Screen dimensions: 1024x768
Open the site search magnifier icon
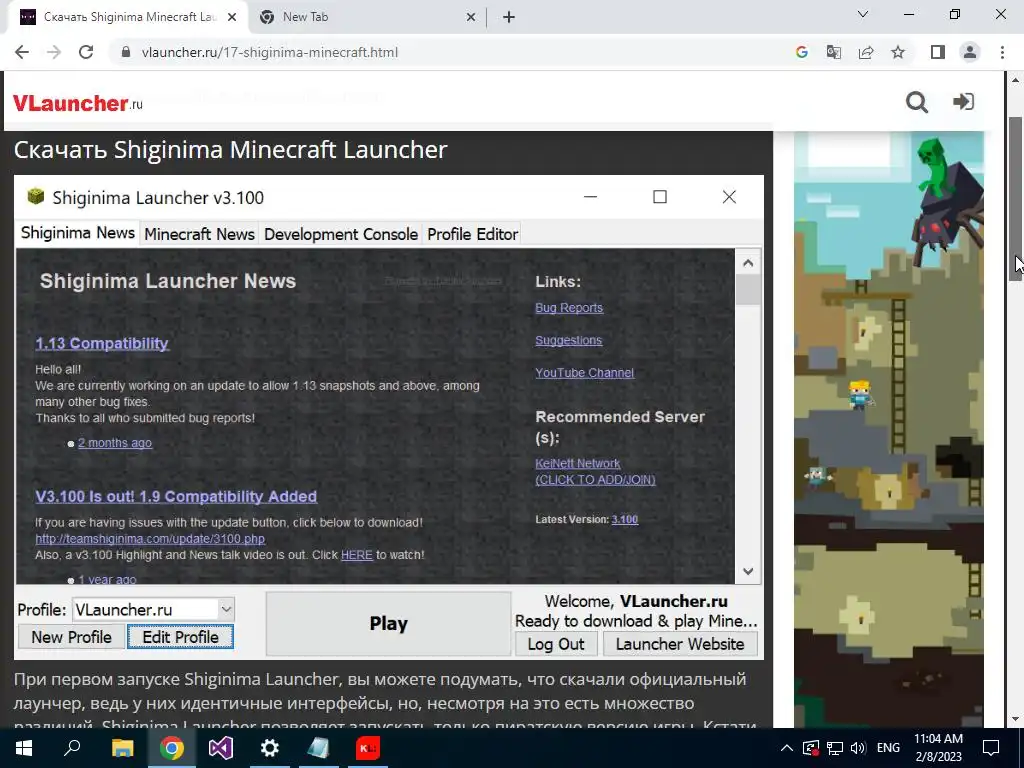tap(917, 102)
